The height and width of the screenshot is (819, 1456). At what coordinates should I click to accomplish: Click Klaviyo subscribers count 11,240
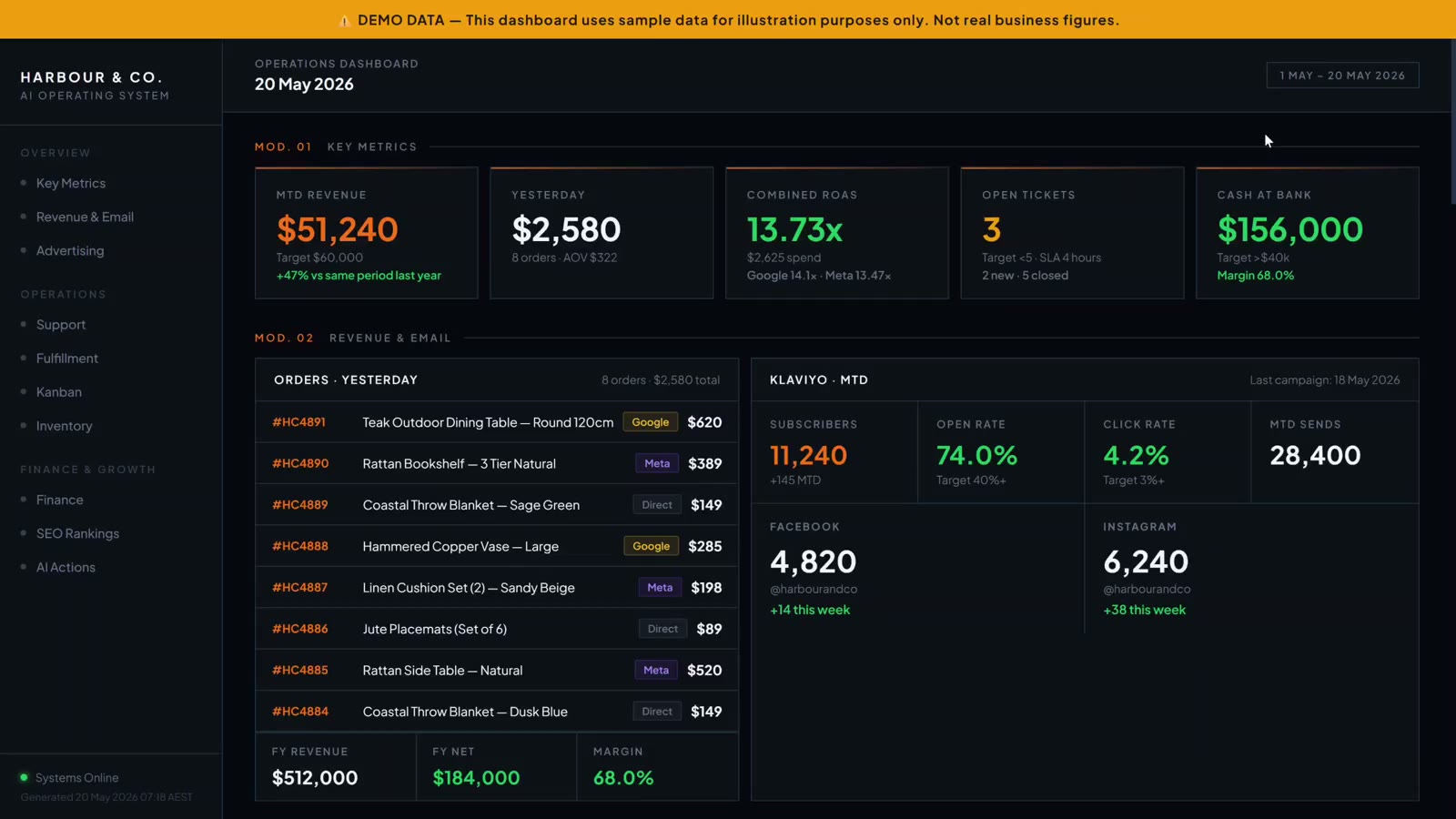pos(808,455)
